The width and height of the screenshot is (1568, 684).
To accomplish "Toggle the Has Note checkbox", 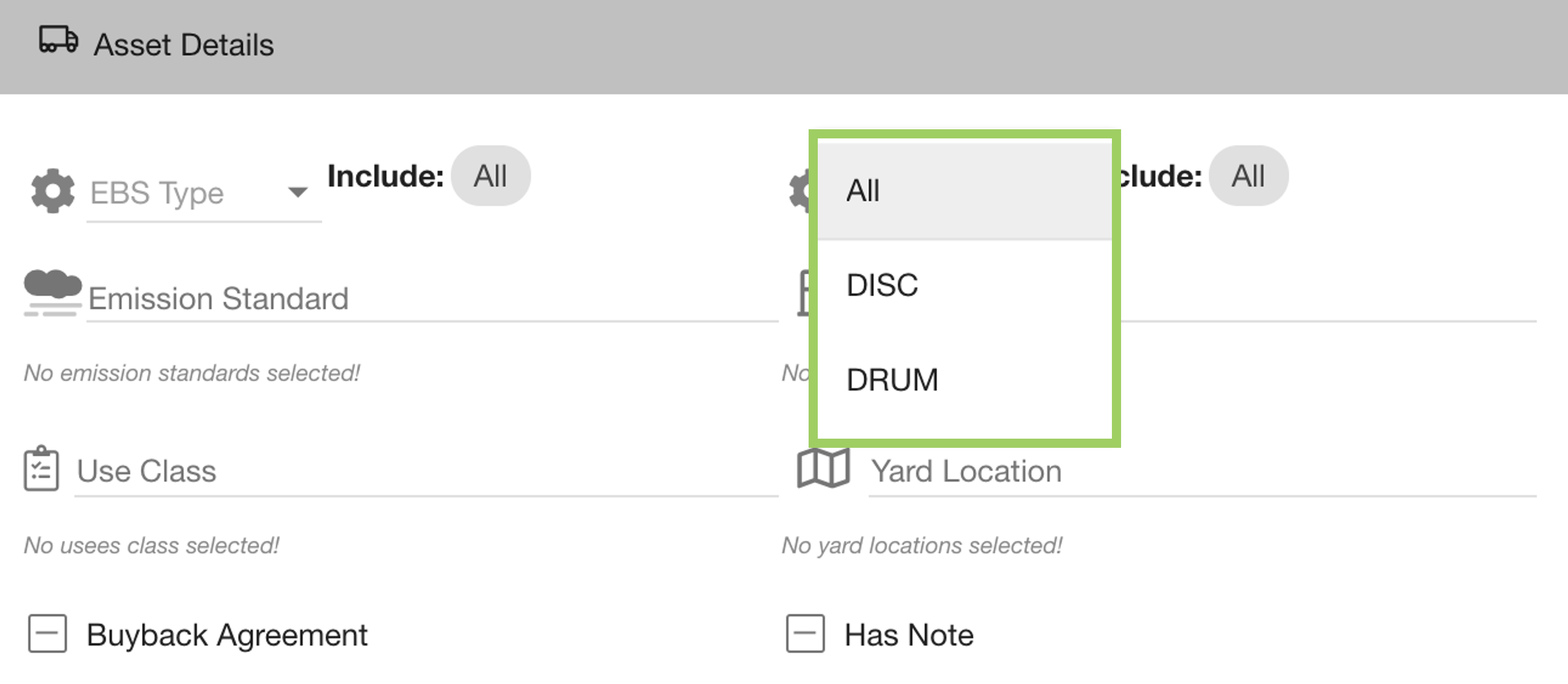I will [805, 634].
